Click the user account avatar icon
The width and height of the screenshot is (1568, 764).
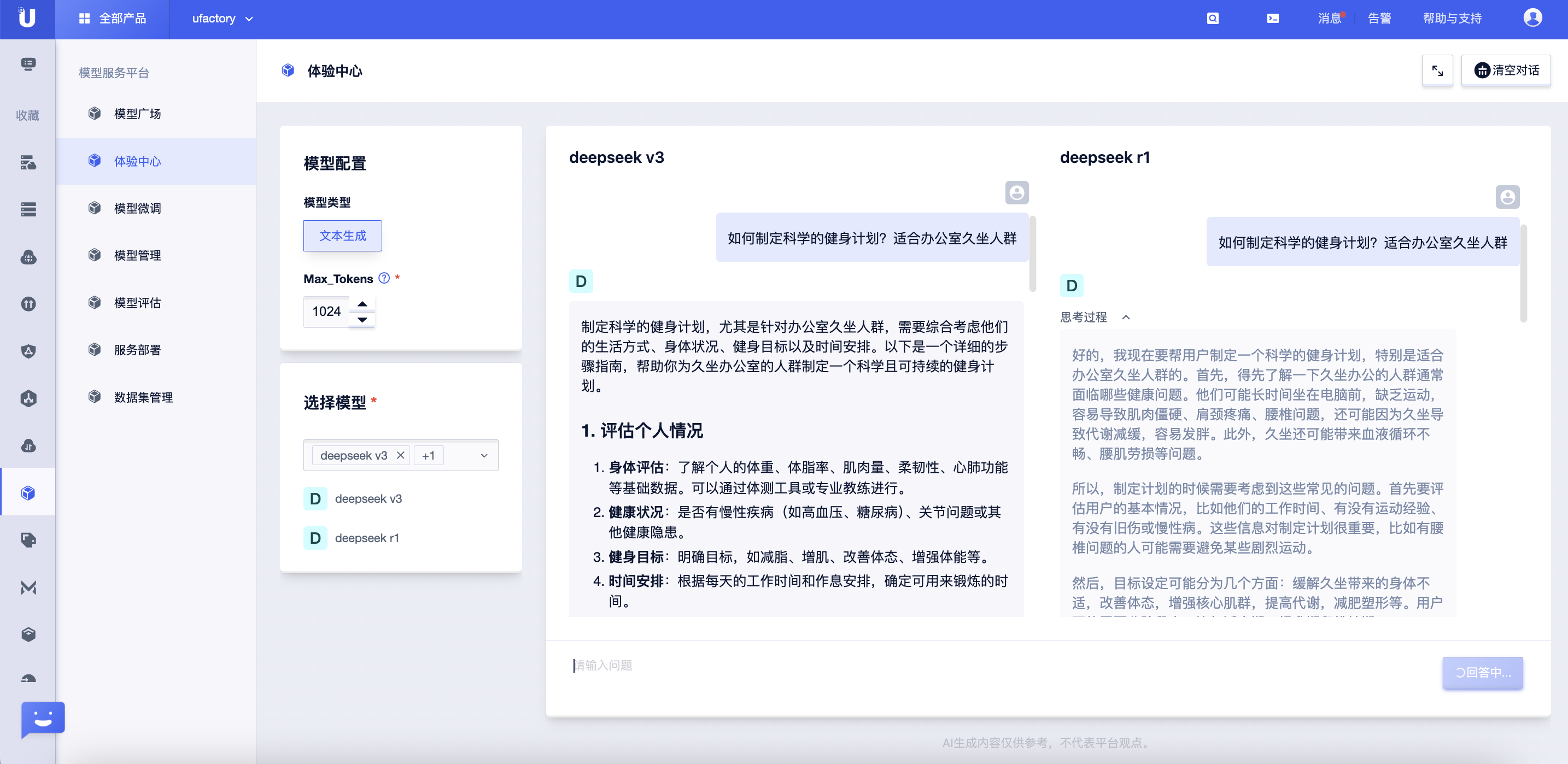1532,18
